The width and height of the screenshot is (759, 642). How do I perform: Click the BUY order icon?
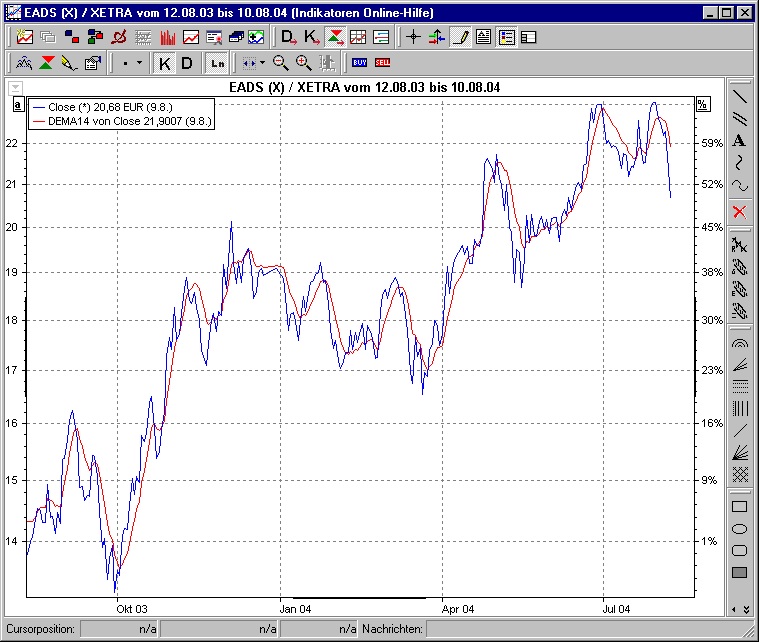360,63
